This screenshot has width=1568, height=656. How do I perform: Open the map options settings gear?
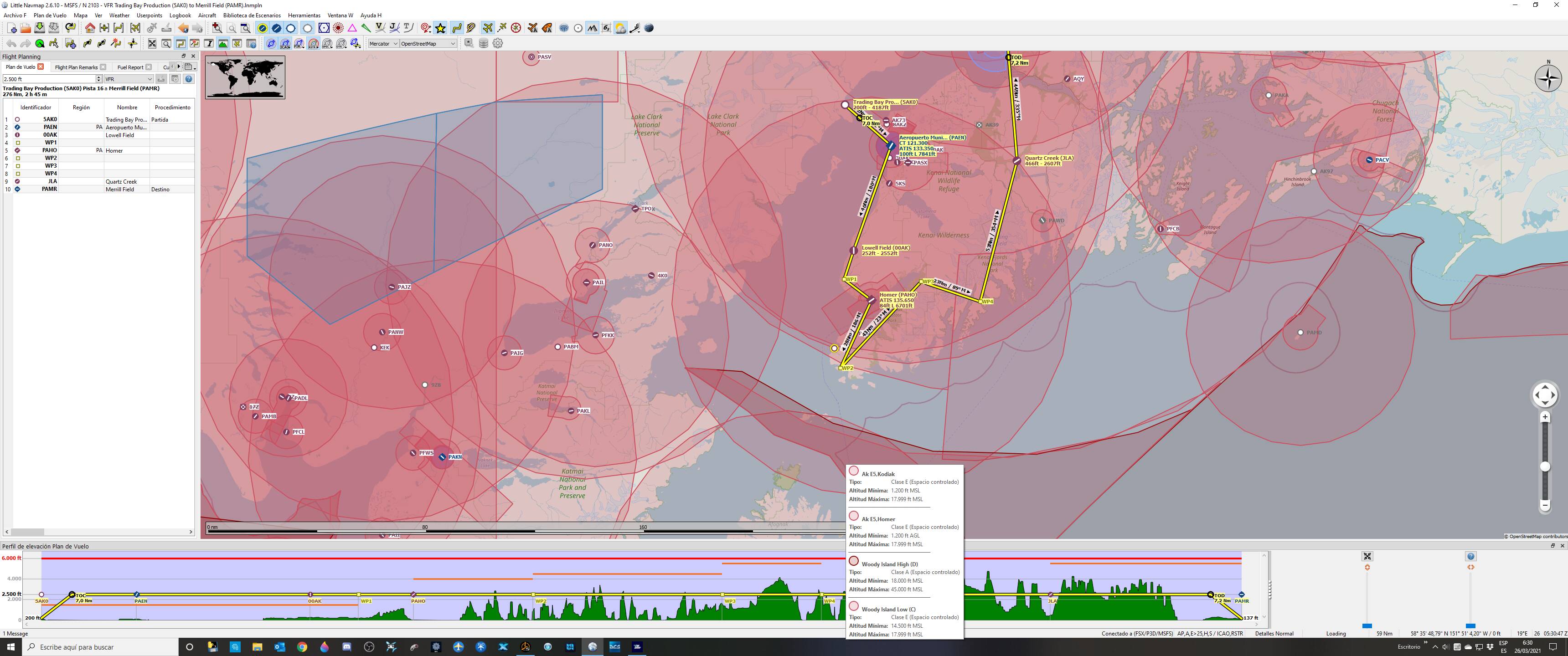(x=497, y=43)
